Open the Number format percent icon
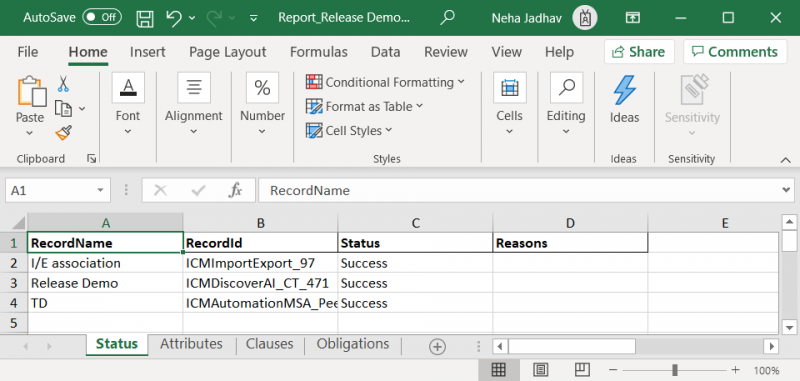Image resolution: width=800 pixels, height=381 pixels. click(x=262, y=88)
